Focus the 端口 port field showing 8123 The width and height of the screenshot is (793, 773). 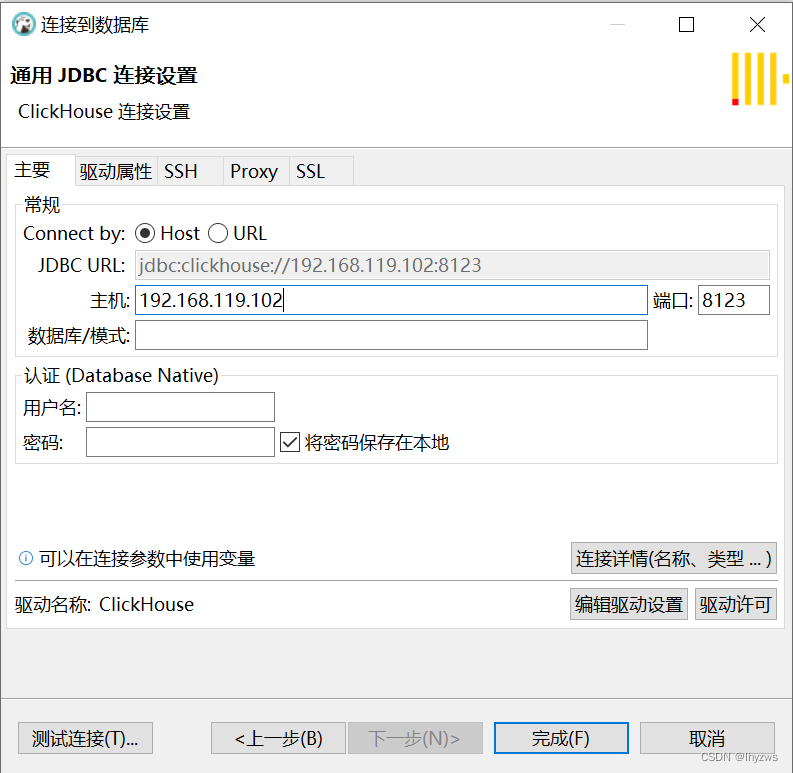(x=734, y=300)
